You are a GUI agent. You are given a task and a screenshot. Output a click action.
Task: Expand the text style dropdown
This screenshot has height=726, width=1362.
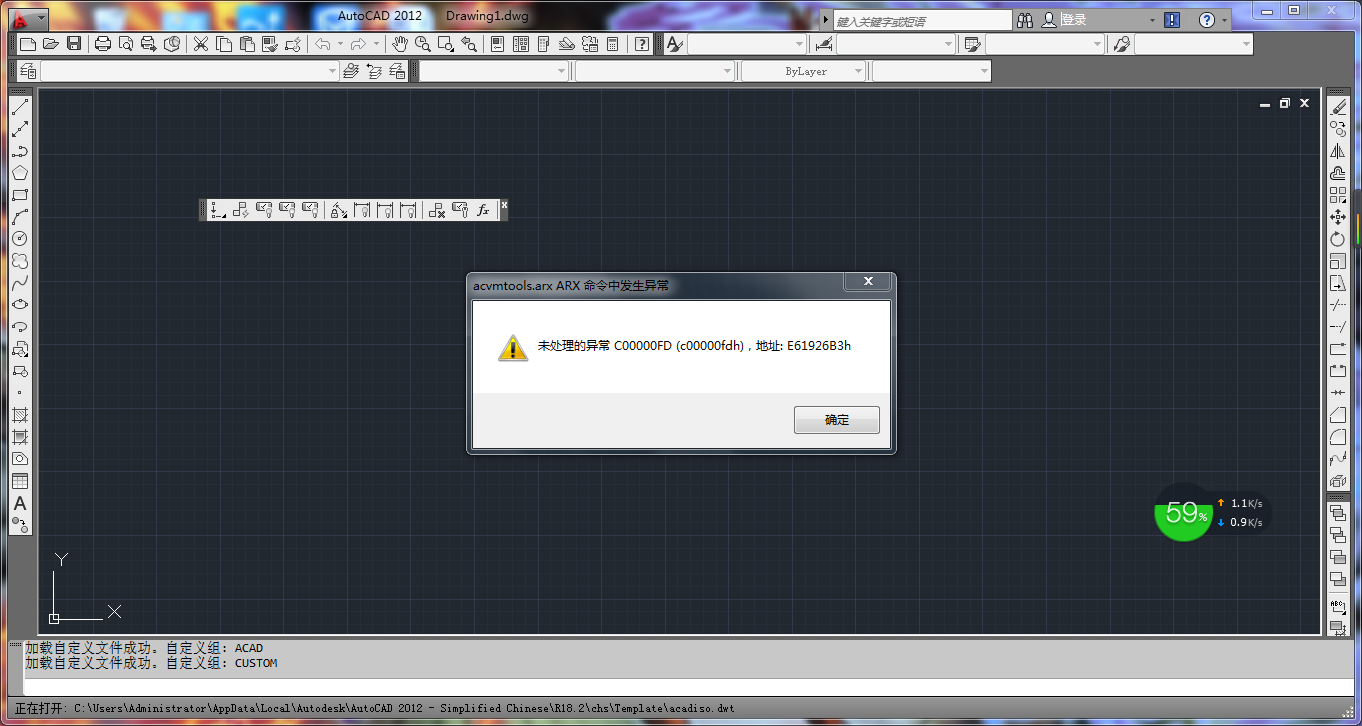798,44
